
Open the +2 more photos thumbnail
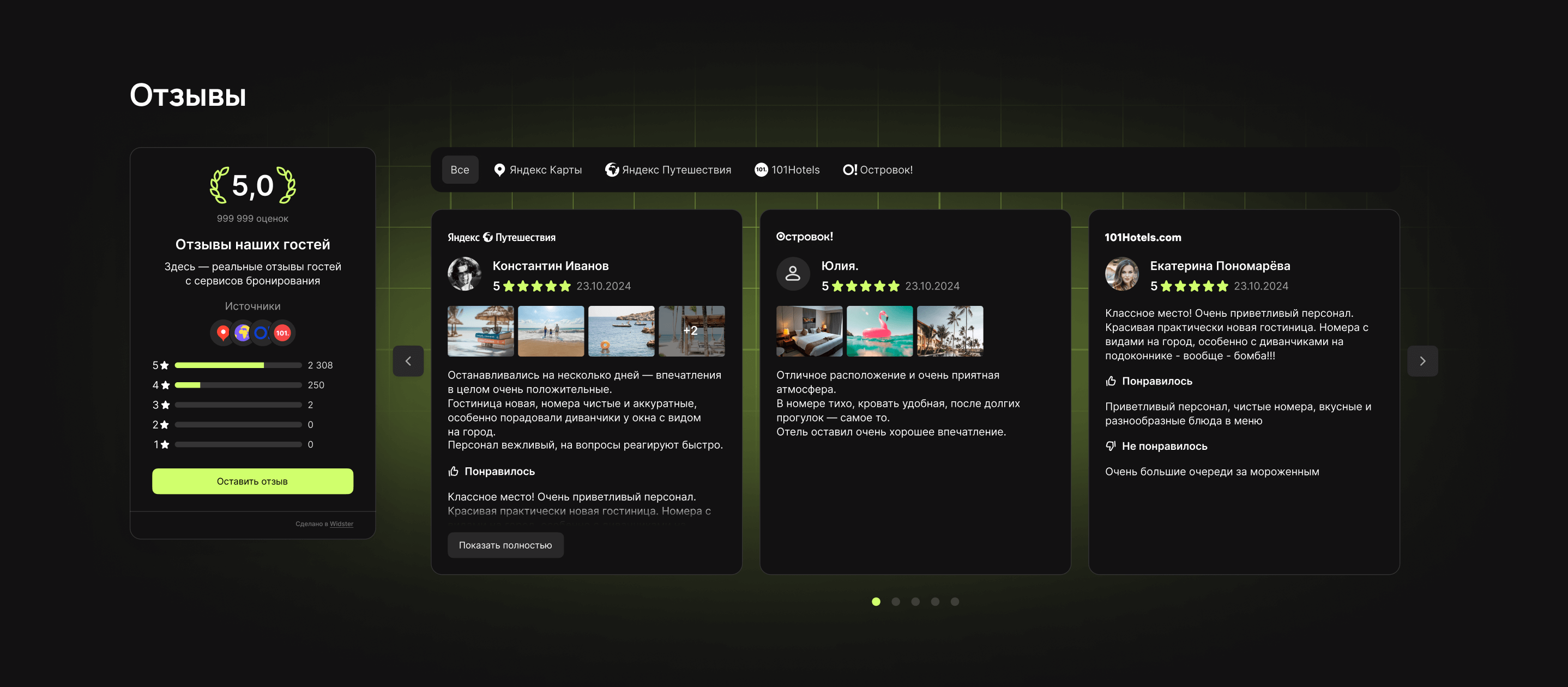tap(691, 331)
